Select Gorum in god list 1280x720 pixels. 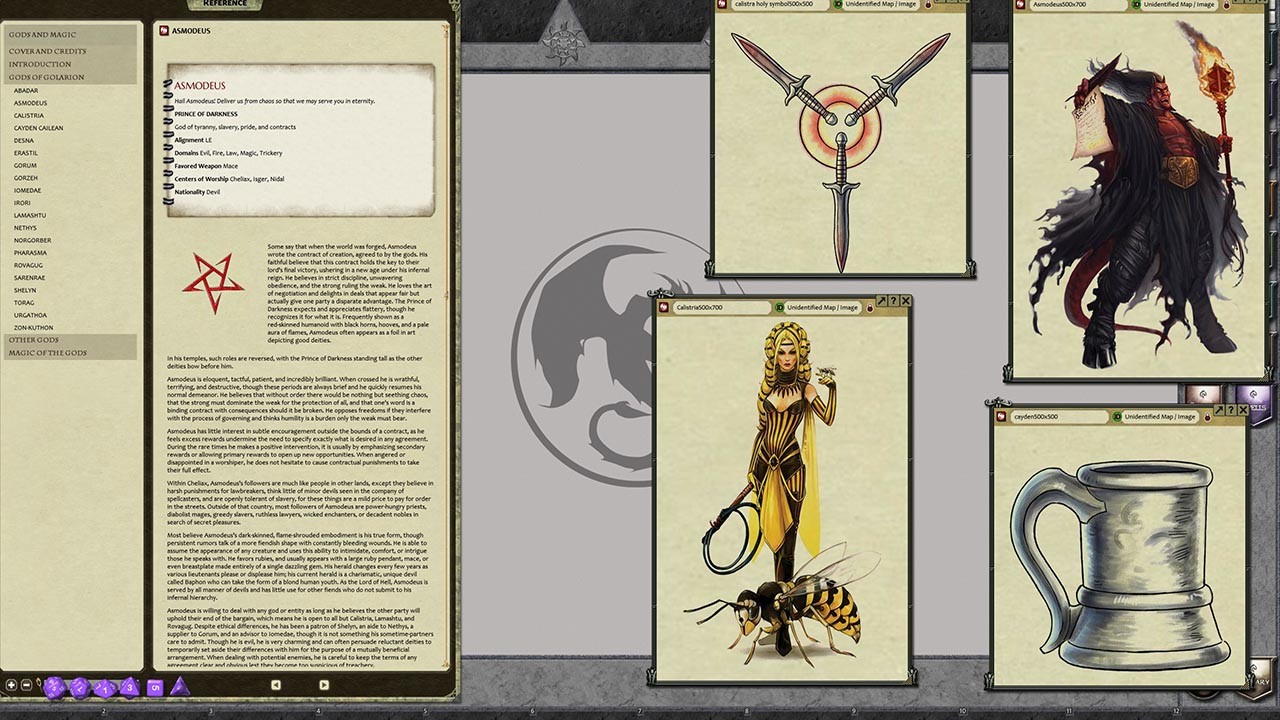coord(25,165)
